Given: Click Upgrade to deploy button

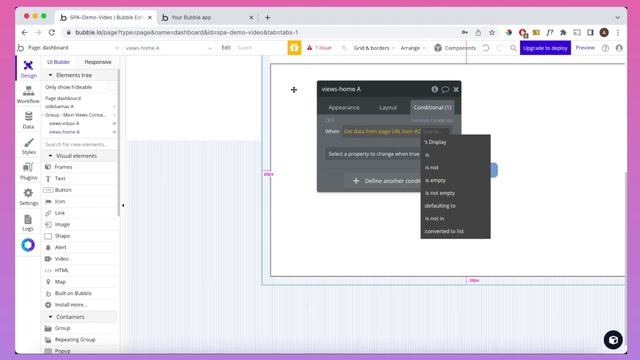Looking at the screenshot, I should 545,48.
